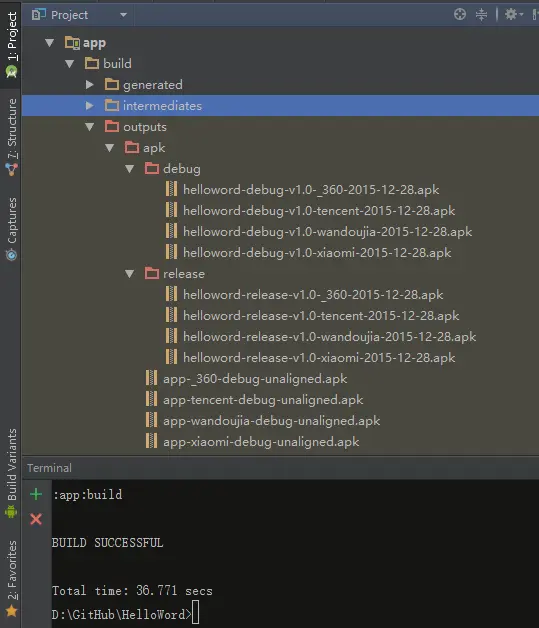Select the app module folder icon
Screen dimensions: 539x628
pos(72,42)
